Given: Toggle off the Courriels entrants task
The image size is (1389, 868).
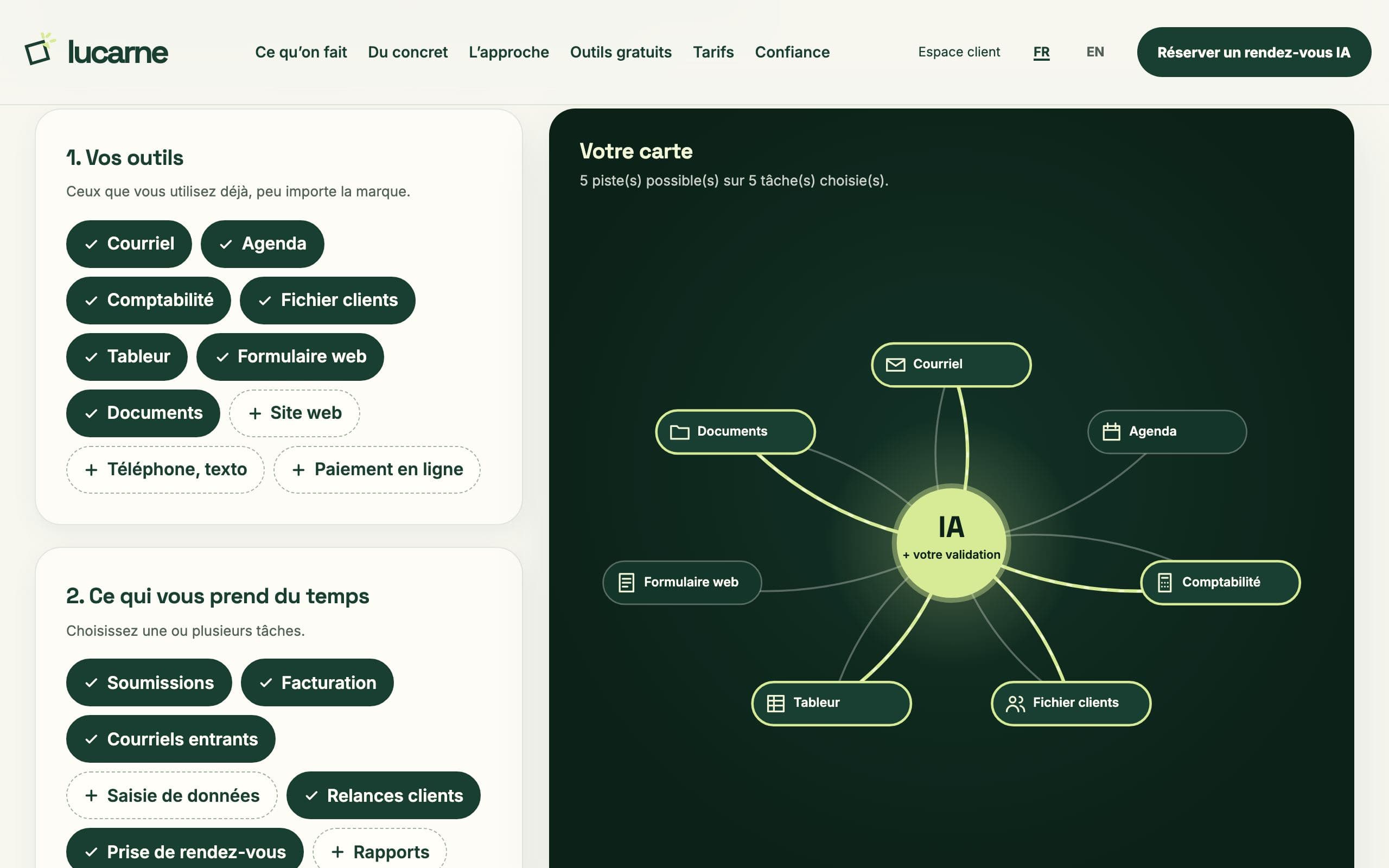Looking at the screenshot, I should click(170, 739).
